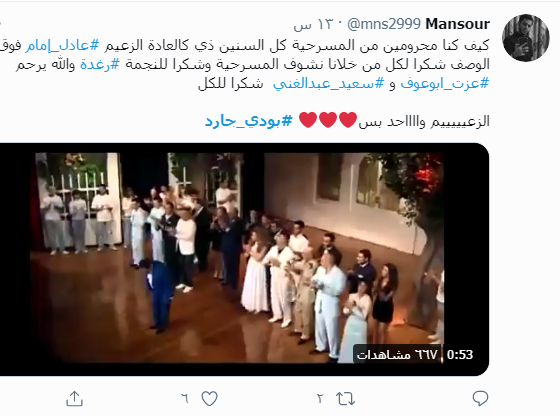
Task: Open the #سعيد_عبدالغني hashtag
Action: pyautogui.click(x=329, y=83)
